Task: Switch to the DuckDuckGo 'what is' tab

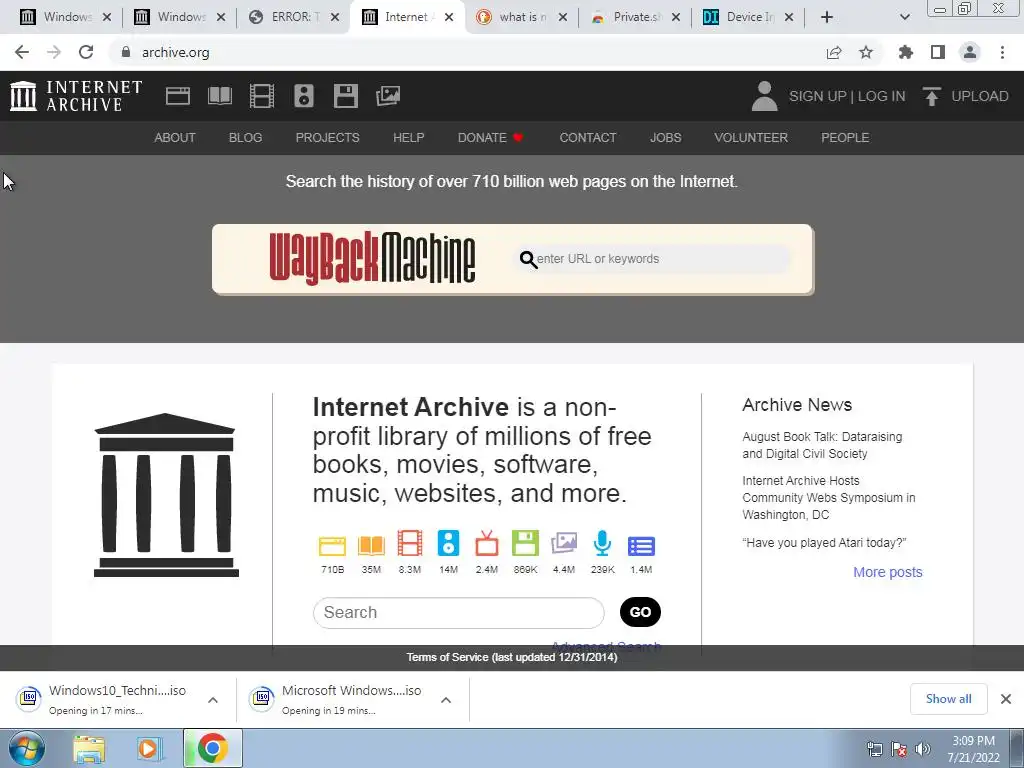Action: (521, 17)
